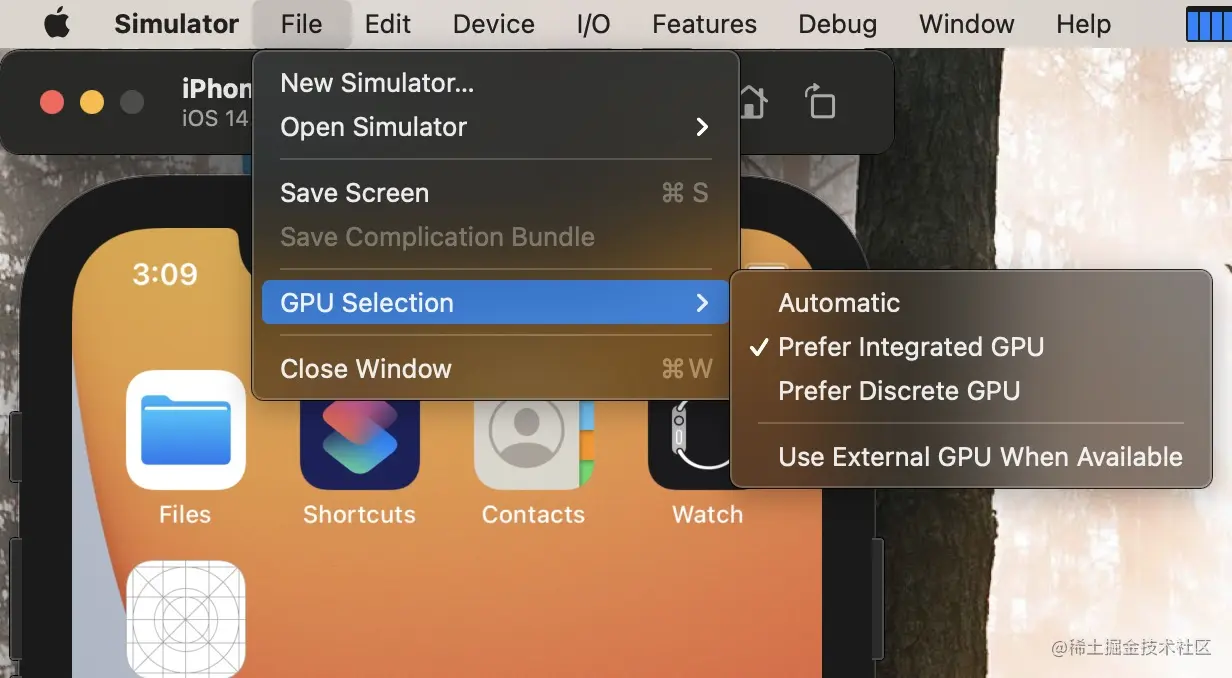The height and width of the screenshot is (678, 1232).
Task: Open the blank placeholder grid app icon
Action: point(186,619)
